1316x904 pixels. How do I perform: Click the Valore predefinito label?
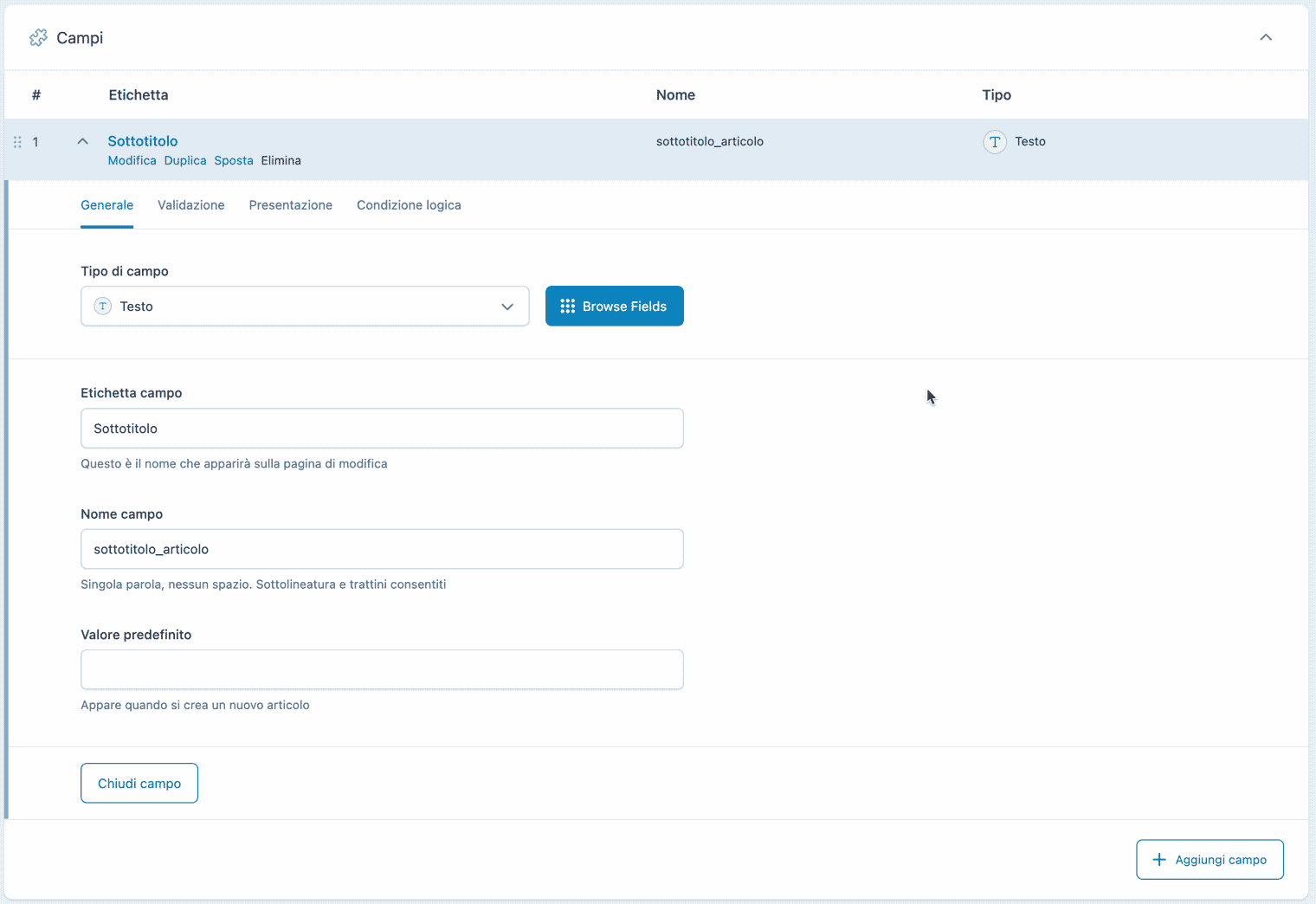(x=136, y=635)
